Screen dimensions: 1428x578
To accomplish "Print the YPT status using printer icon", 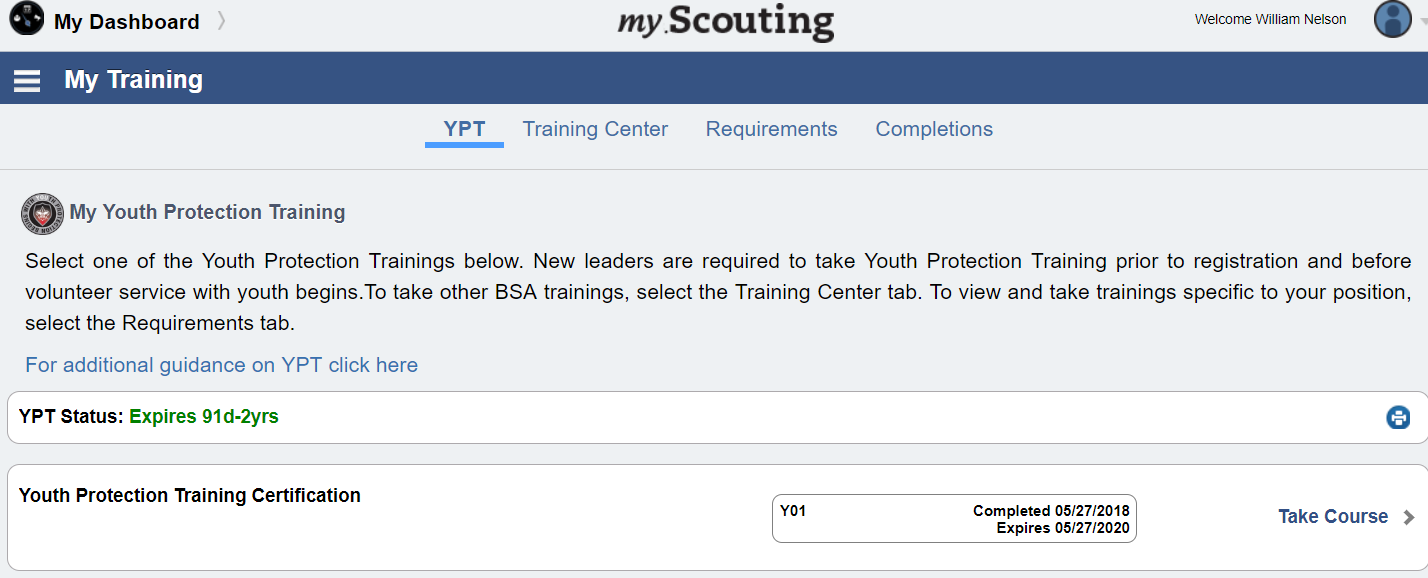I will pyautogui.click(x=1398, y=417).
